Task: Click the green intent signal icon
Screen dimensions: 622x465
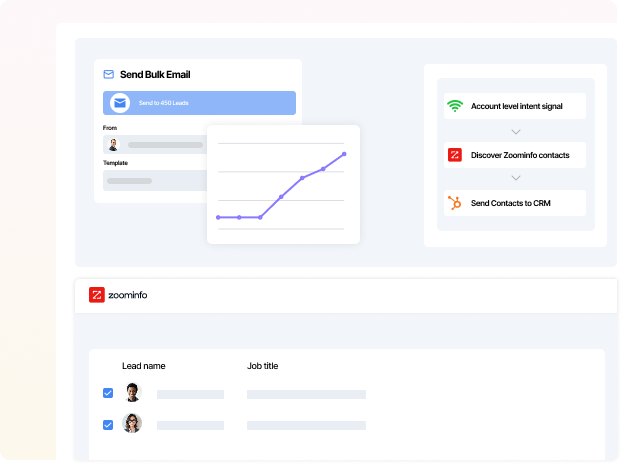Action: [455, 106]
